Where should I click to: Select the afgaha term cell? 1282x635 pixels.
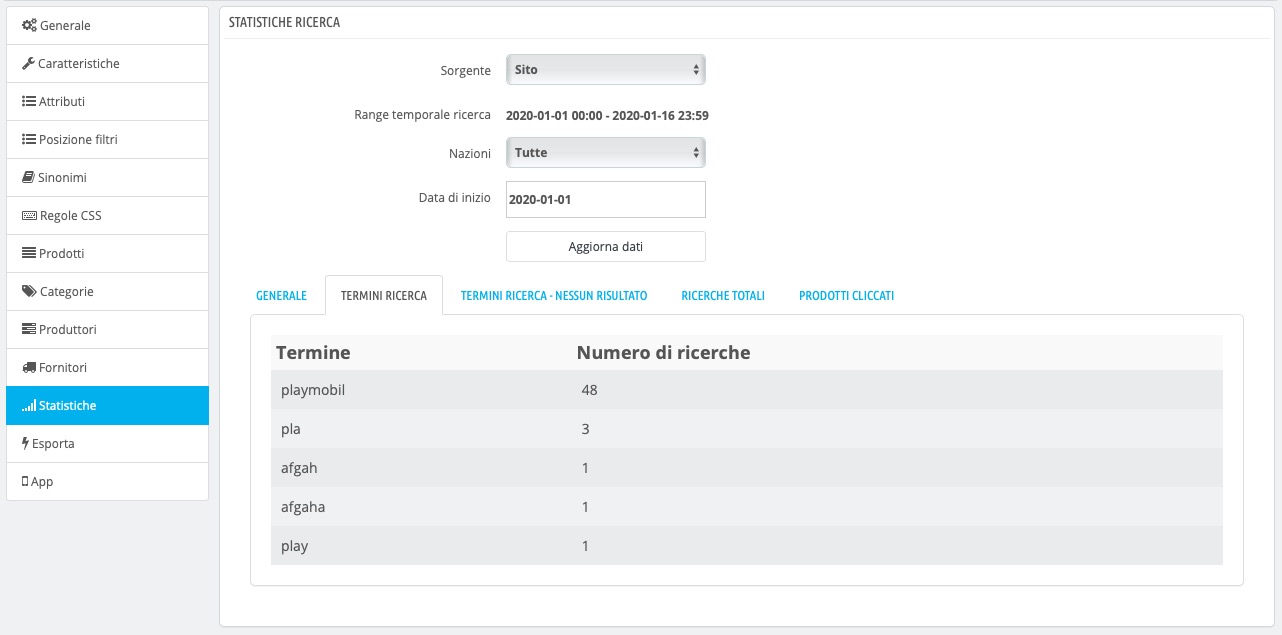tap(303, 507)
